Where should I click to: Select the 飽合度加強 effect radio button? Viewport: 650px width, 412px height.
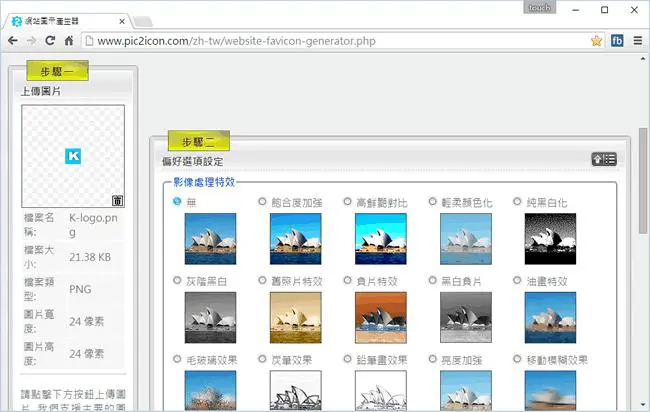(x=262, y=201)
